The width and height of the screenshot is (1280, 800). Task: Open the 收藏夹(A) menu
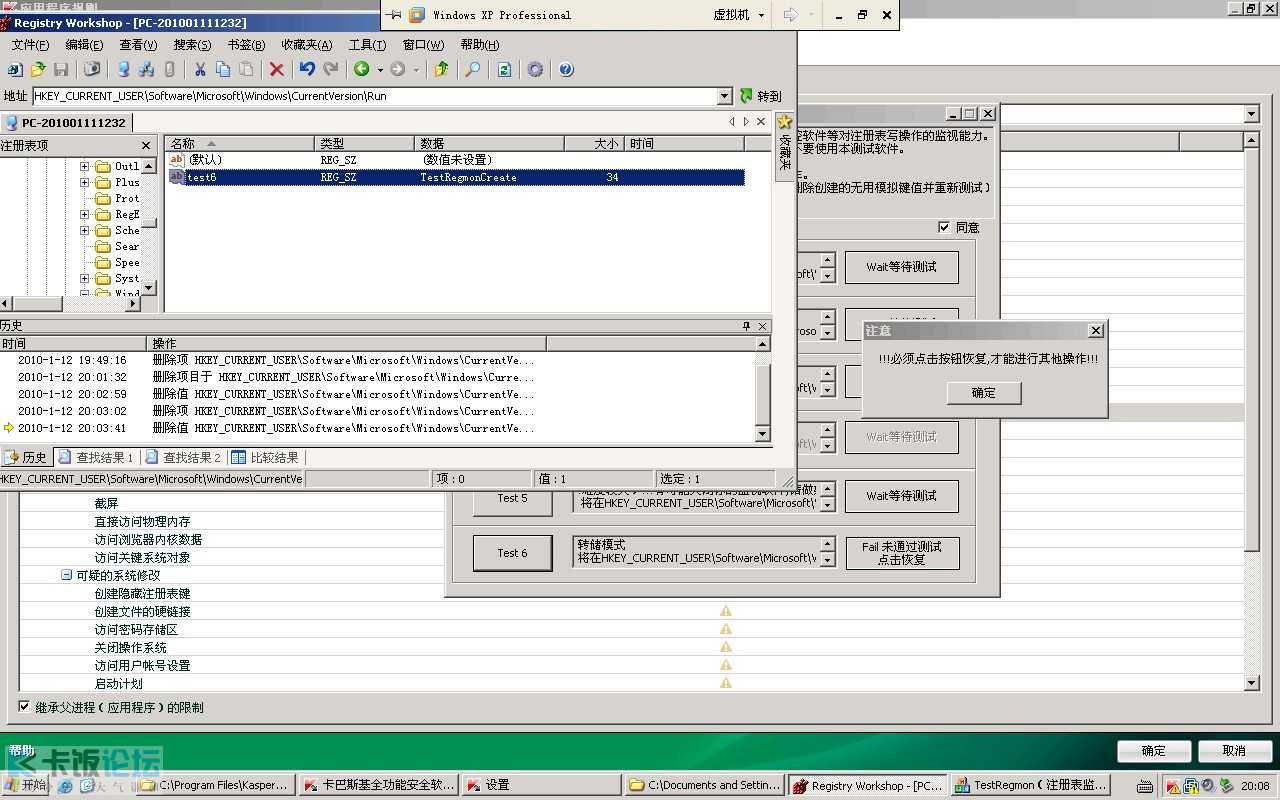(307, 45)
